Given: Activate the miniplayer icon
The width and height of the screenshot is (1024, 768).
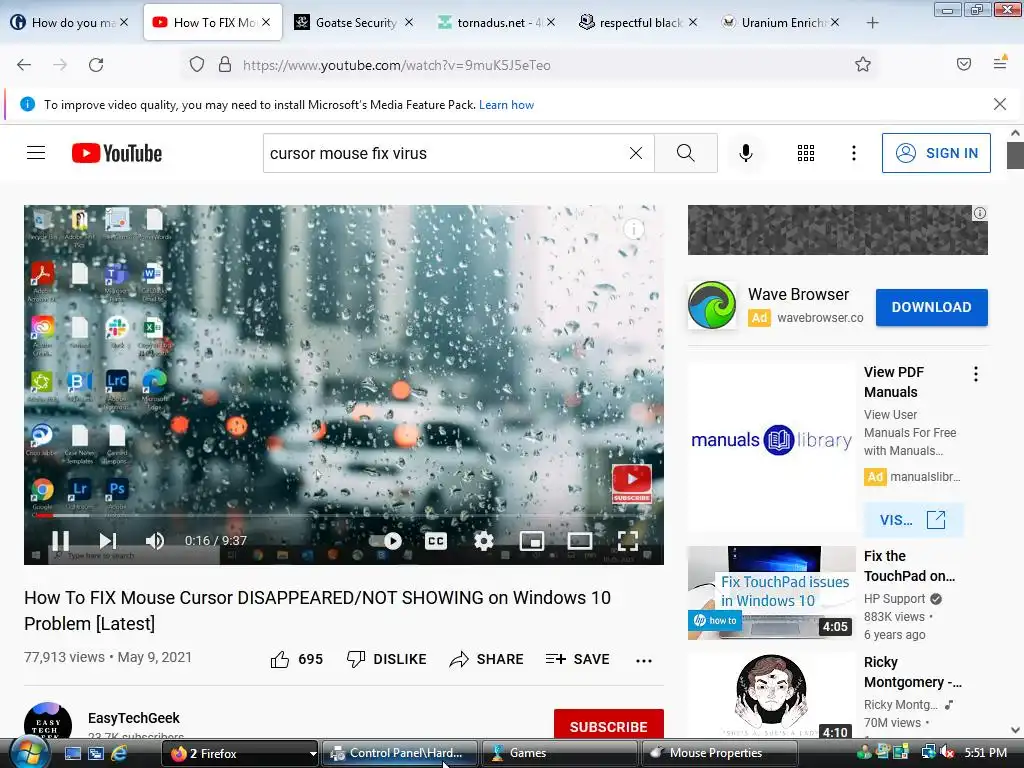Looking at the screenshot, I should (532, 541).
